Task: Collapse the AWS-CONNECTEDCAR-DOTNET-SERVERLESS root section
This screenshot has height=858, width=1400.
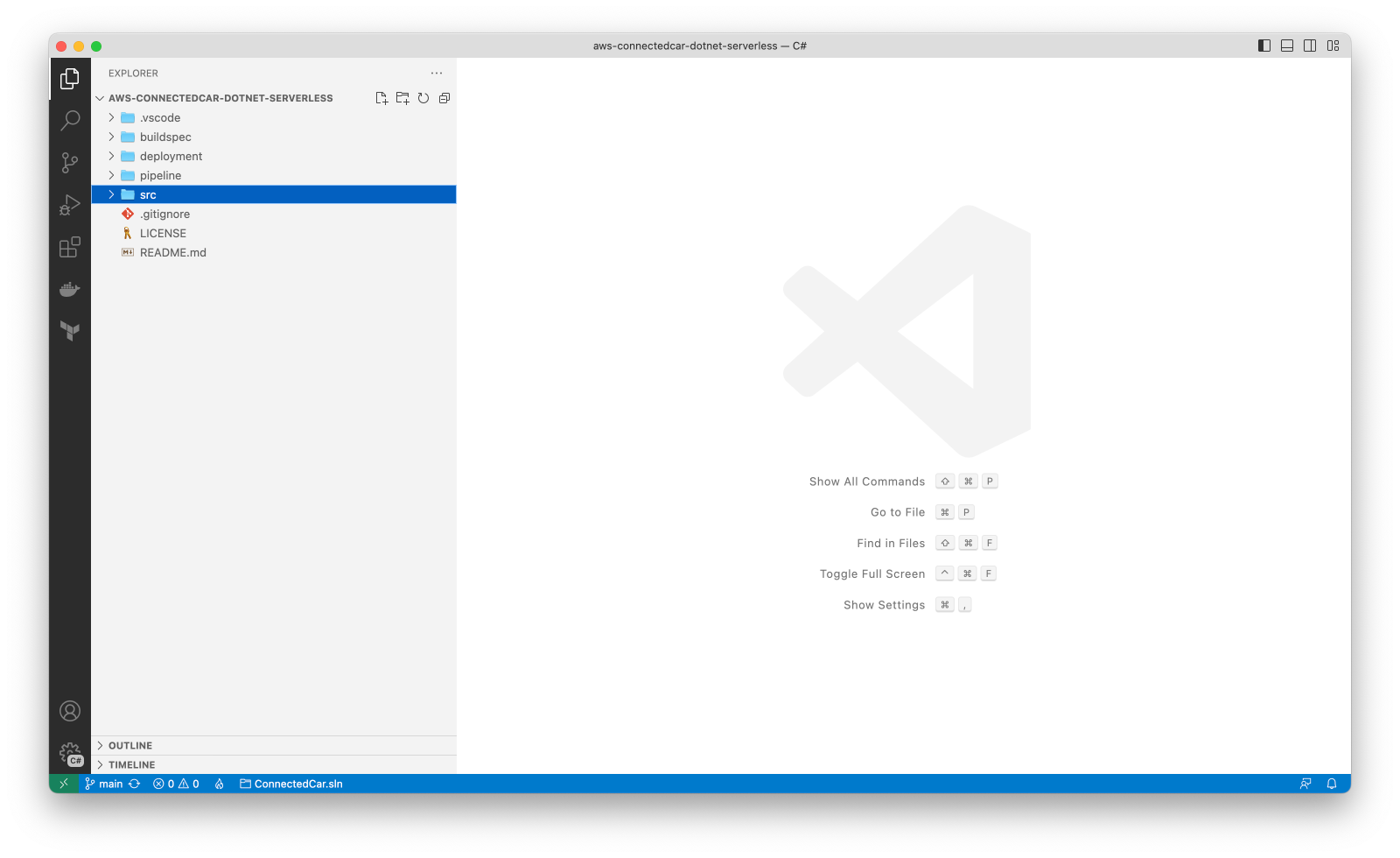Action: point(220,98)
